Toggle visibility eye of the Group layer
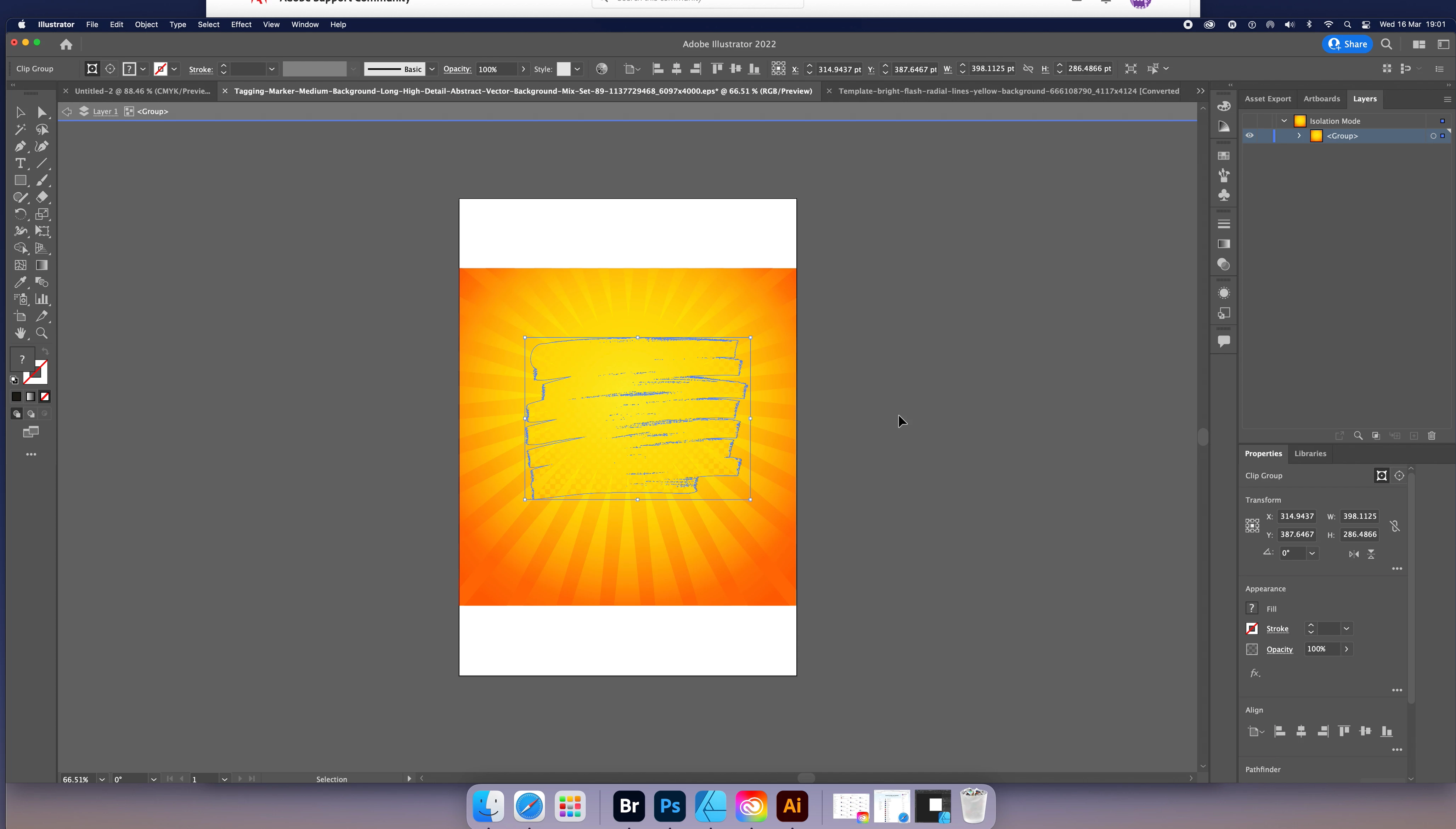The height and width of the screenshot is (829, 1456). [1249, 135]
